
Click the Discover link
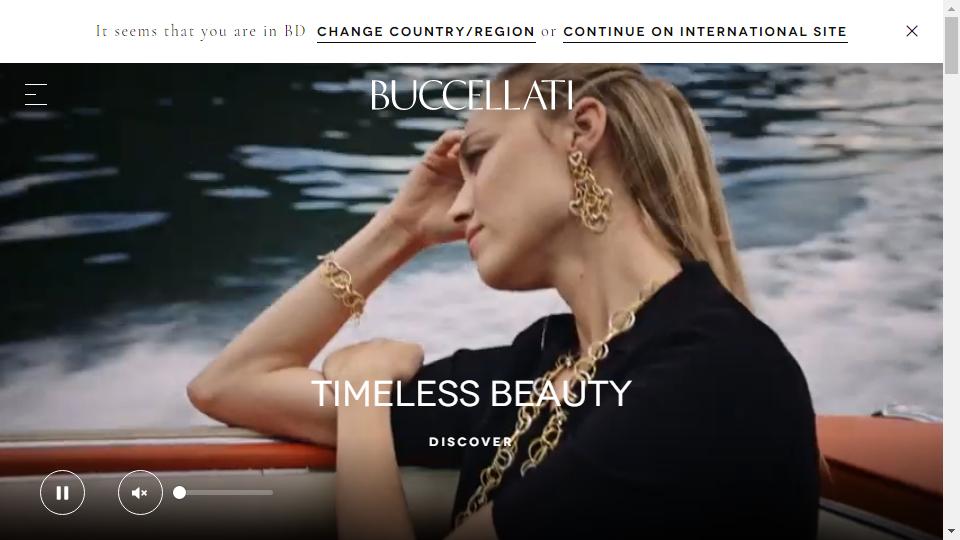[x=471, y=441]
